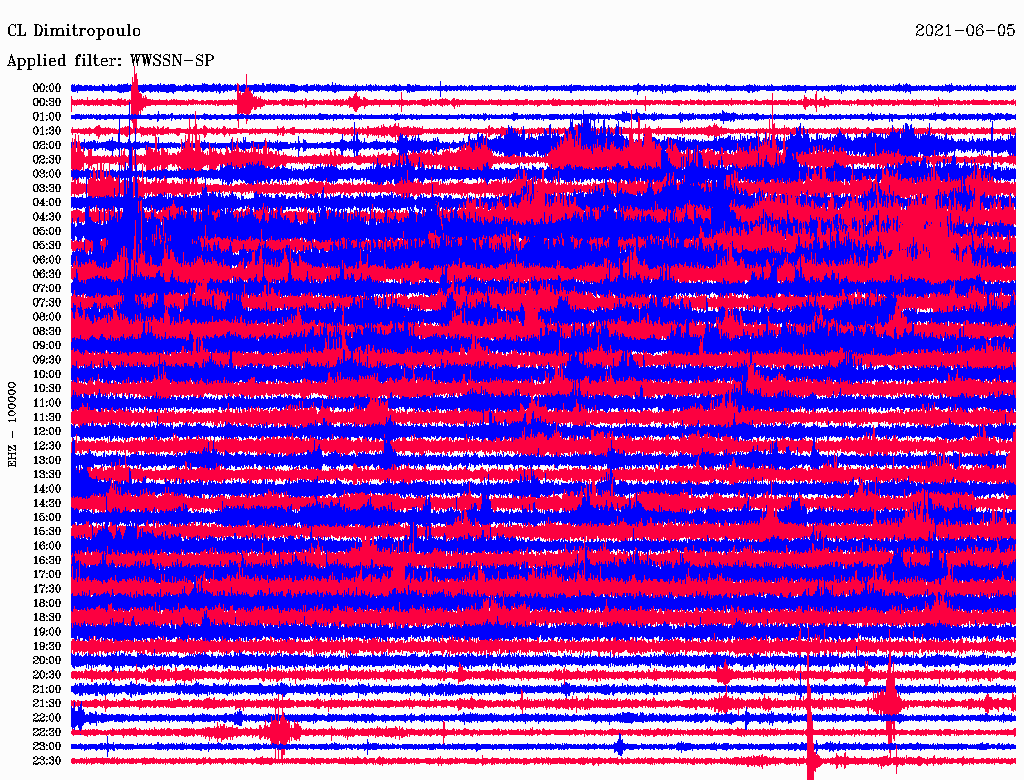
Task: Click the 04:00 time label
Action: [47, 203]
